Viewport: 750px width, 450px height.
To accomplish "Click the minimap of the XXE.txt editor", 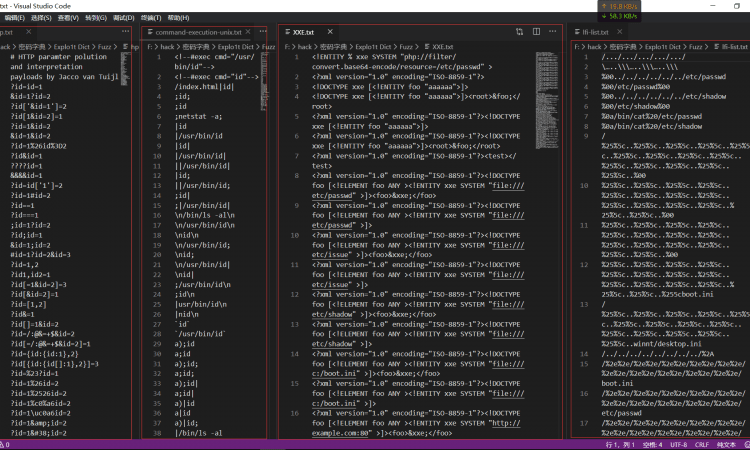I will click(547, 100).
